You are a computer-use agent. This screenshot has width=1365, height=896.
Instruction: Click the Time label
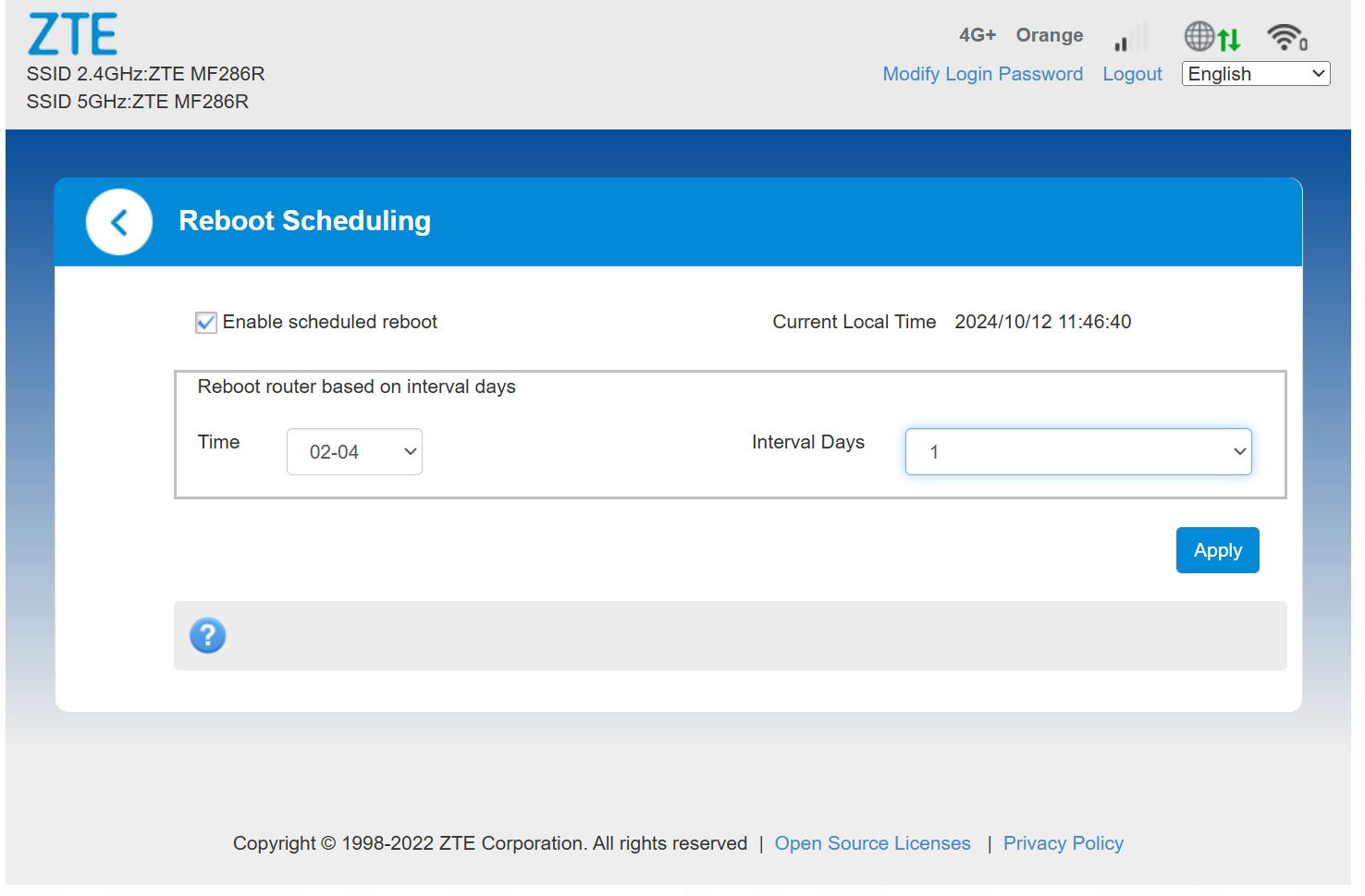click(x=219, y=442)
